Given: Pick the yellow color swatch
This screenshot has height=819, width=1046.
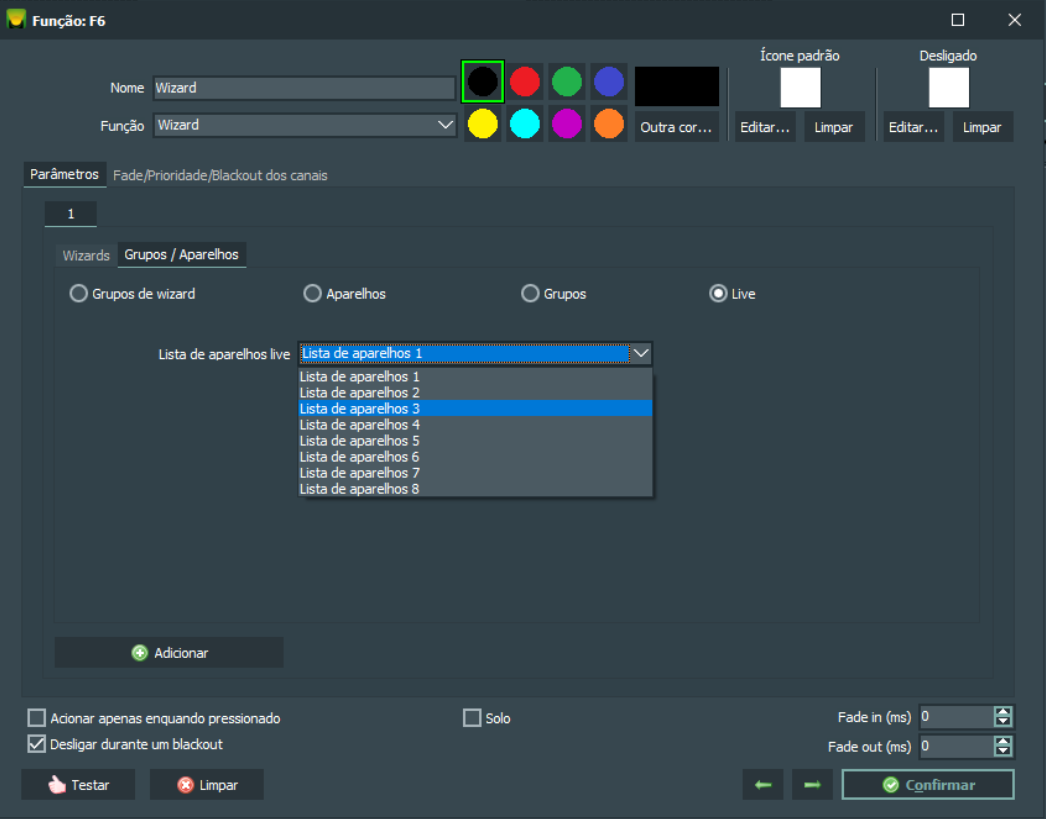Looking at the screenshot, I should pyautogui.click(x=482, y=123).
